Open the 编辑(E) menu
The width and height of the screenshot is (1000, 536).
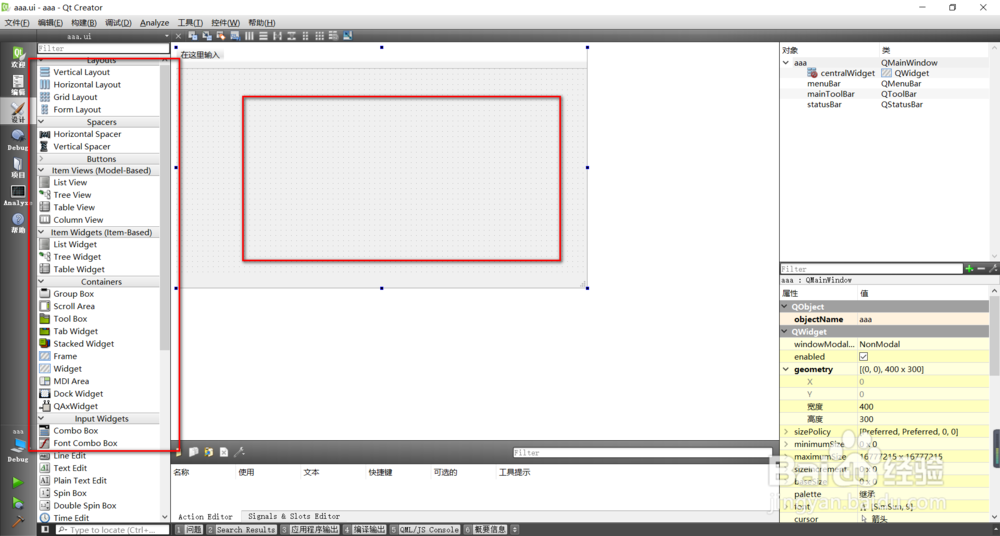[x=50, y=22]
